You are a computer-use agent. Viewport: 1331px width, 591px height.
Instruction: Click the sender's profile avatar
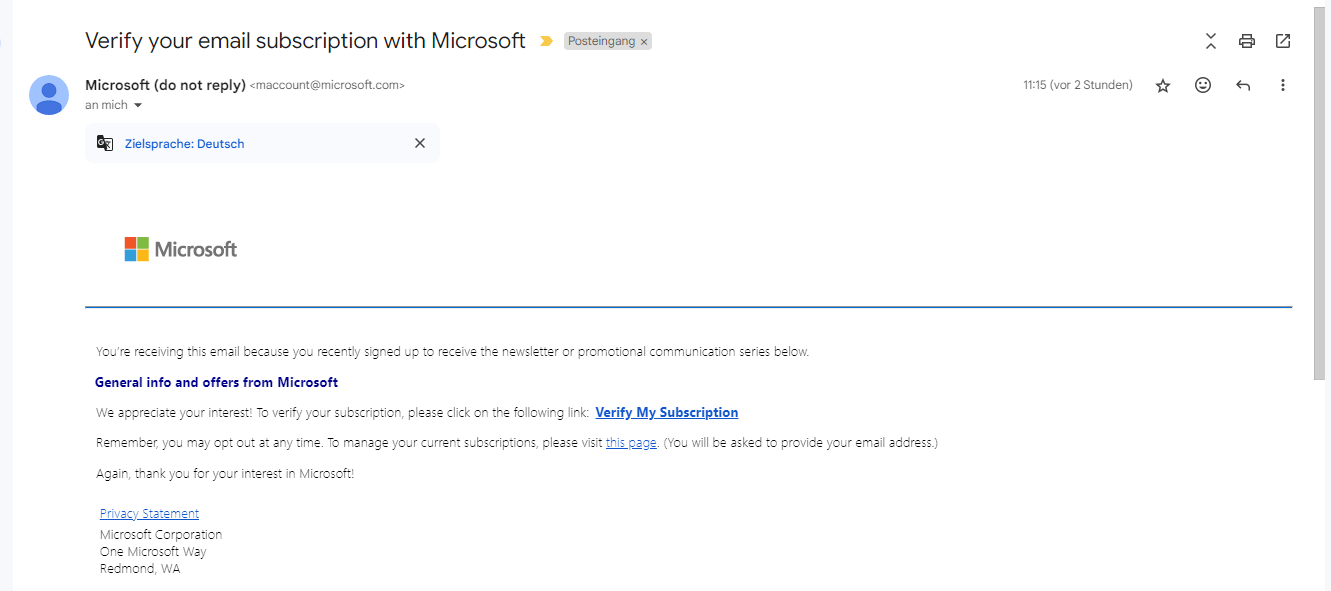click(49, 95)
